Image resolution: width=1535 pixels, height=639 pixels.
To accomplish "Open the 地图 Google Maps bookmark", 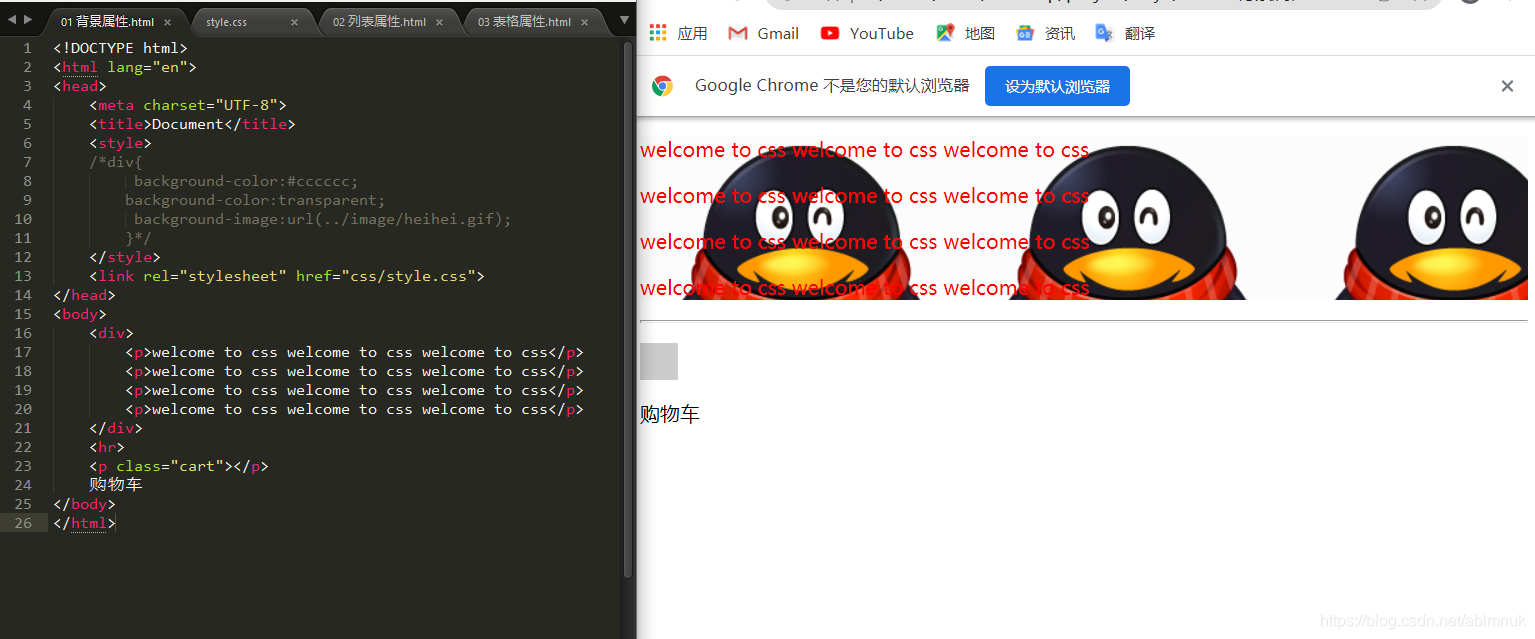I will (x=964, y=33).
